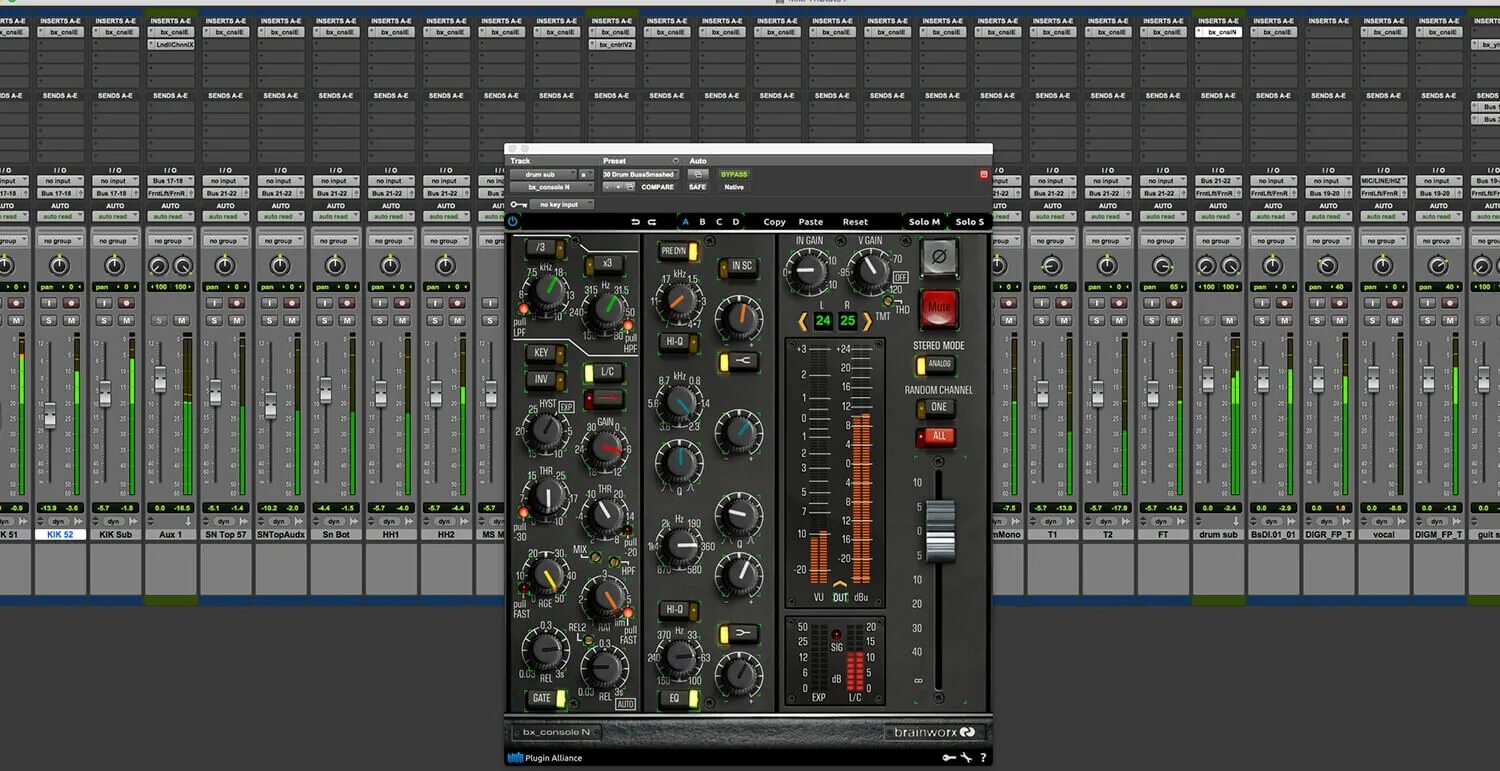Click Solo S in plugin toolbar

(969, 222)
